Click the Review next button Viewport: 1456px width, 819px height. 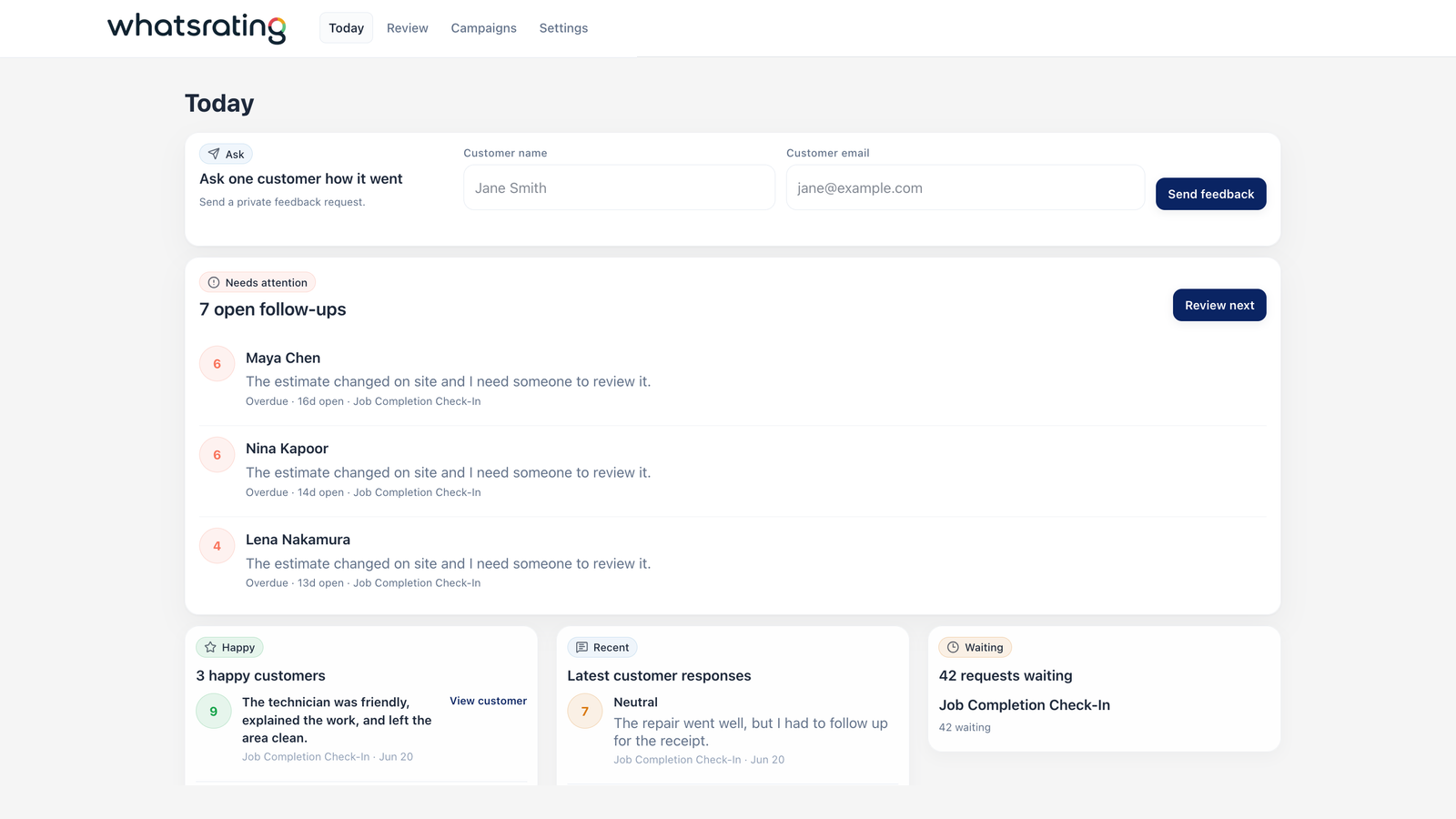click(1219, 305)
